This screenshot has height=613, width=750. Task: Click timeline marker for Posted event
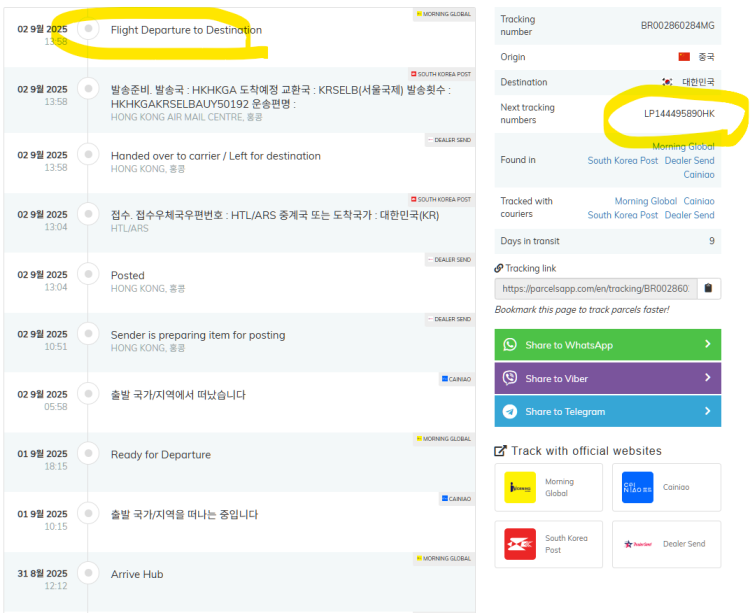point(88,274)
